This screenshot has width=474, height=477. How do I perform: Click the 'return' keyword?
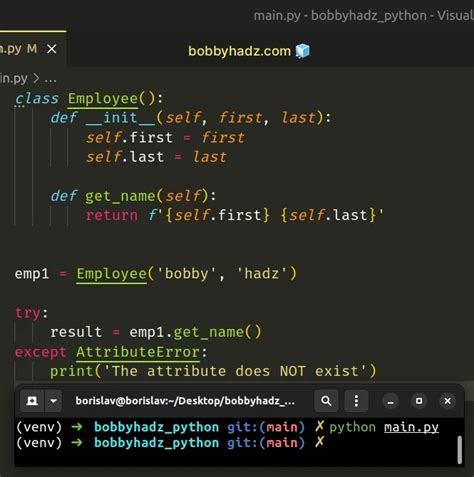112,215
